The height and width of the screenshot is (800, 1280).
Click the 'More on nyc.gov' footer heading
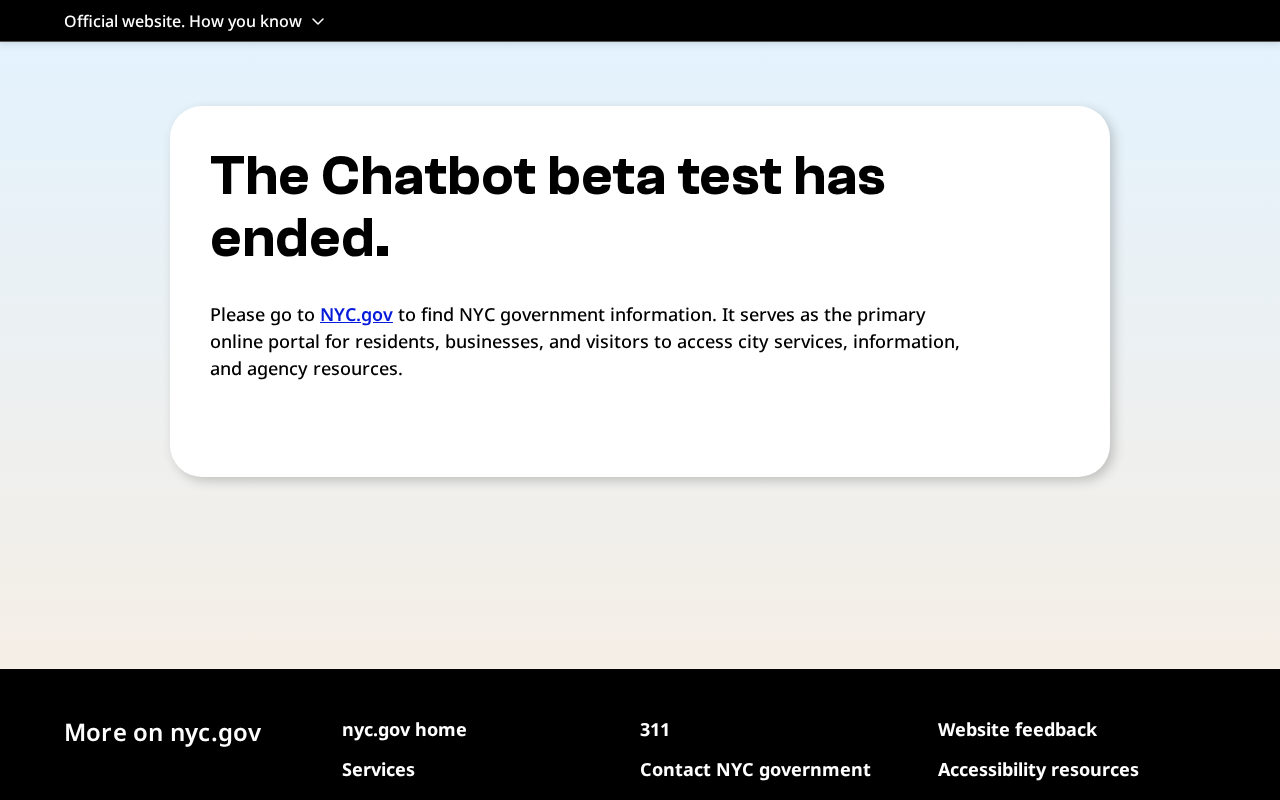pyautogui.click(x=162, y=732)
